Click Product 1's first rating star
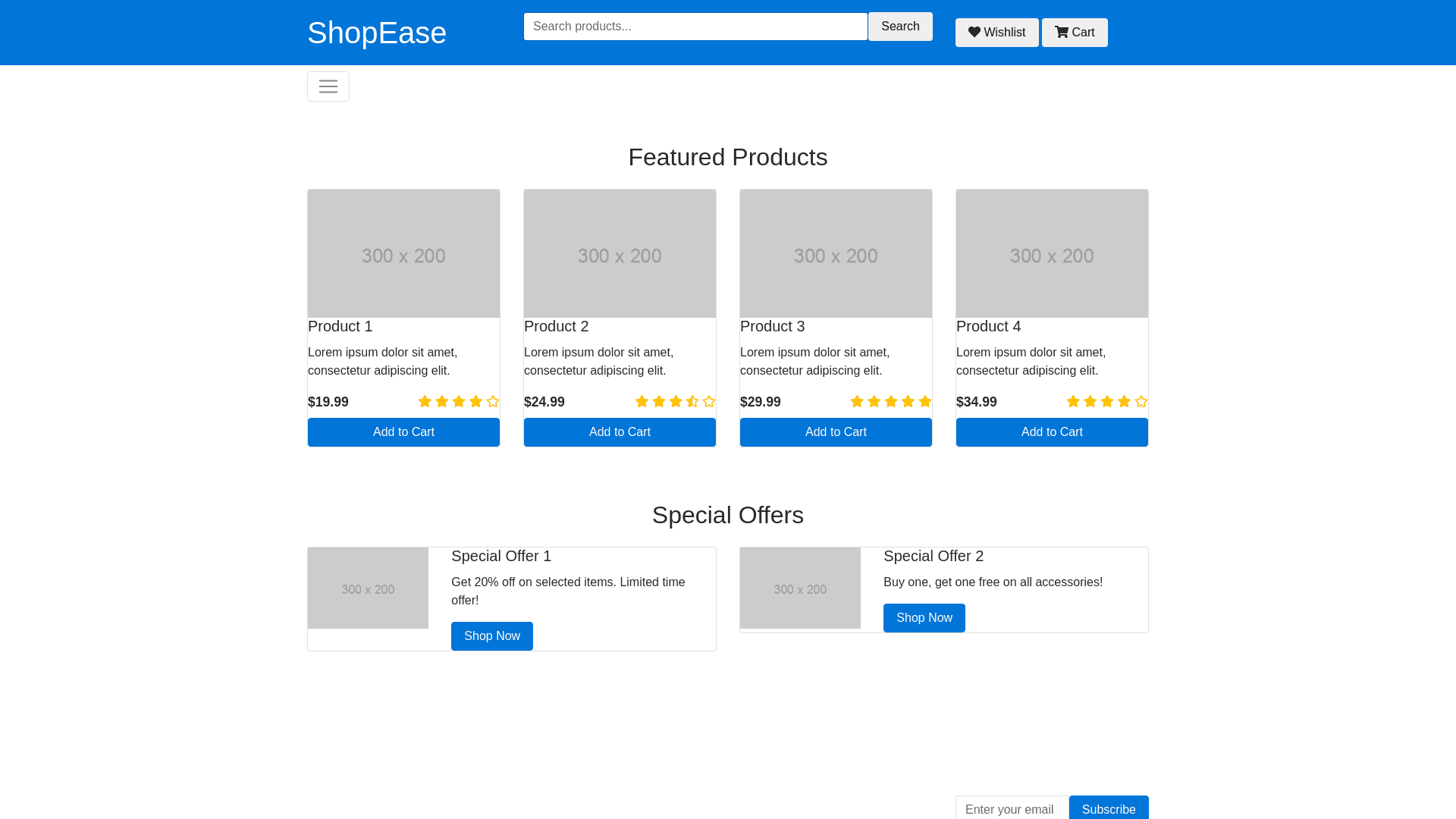Viewport: 1456px width, 819px height. pyautogui.click(x=425, y=402)
